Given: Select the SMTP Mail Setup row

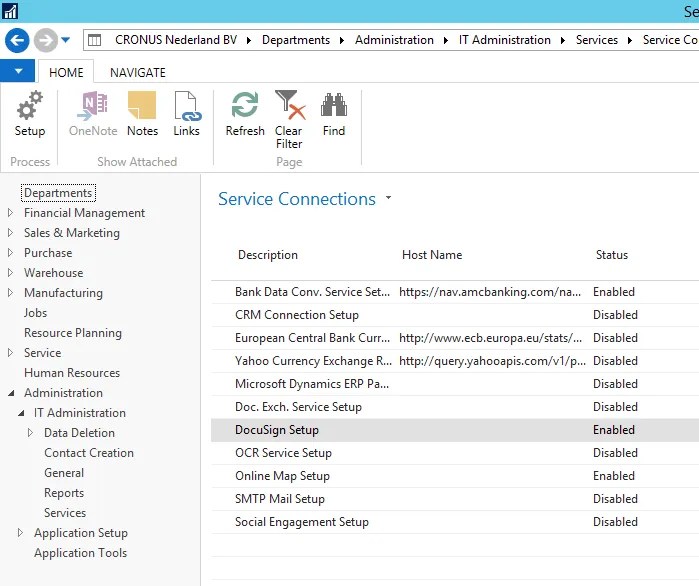Looking at the screenshot, I should click(455, 499).
